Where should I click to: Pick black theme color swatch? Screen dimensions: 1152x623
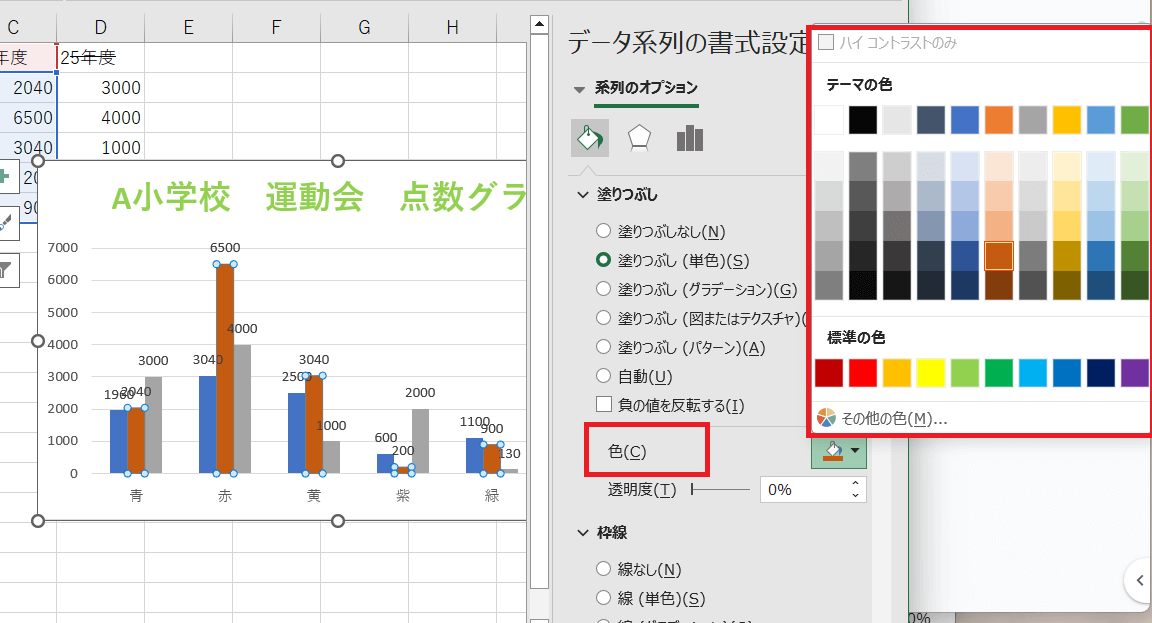point(863,120)
